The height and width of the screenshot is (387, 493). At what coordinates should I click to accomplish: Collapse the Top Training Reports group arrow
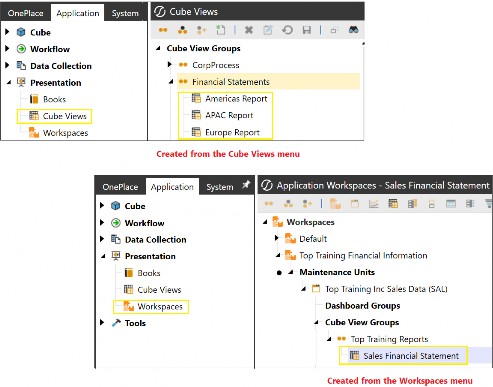(329, 339)
